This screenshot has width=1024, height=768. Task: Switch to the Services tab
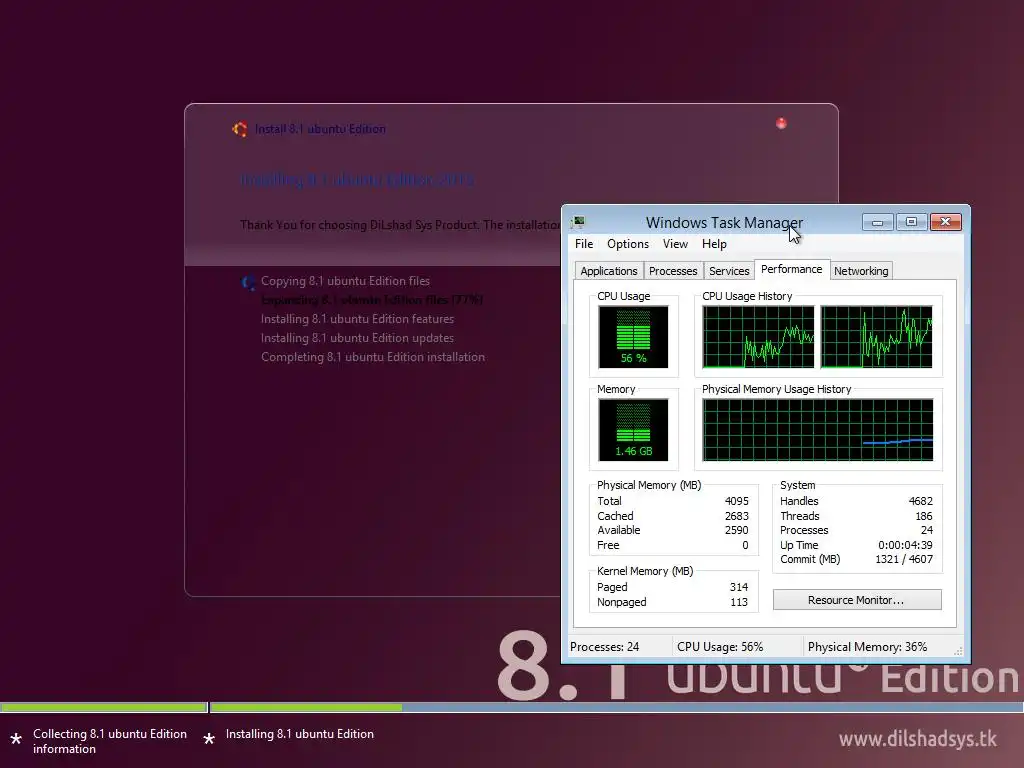click(729, 271)
